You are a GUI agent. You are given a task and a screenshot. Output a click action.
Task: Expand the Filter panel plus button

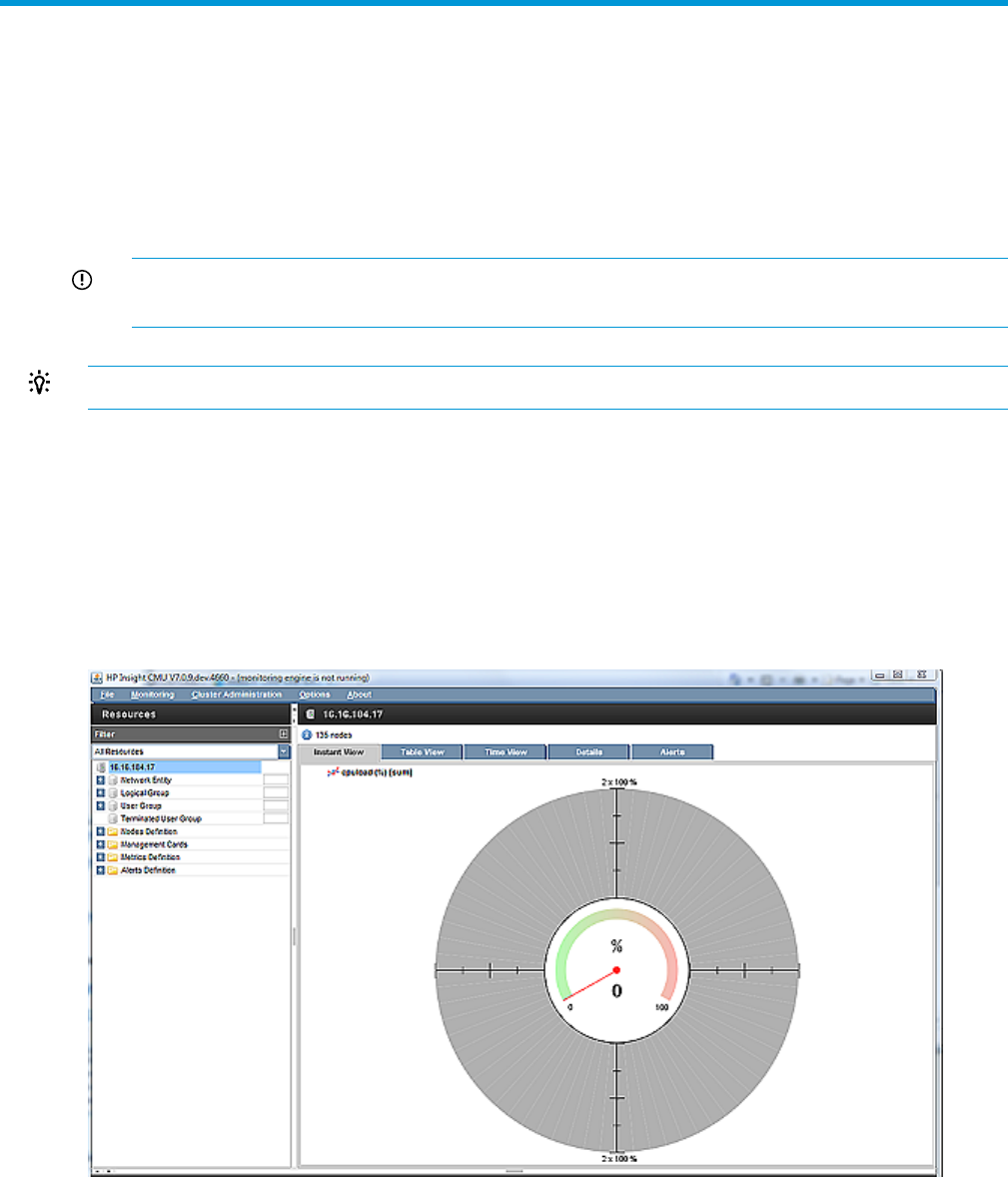283,733
